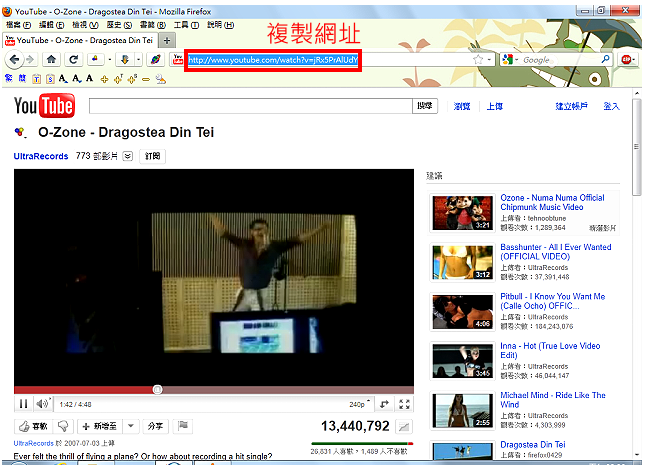Mute the video with the speaker icon
650x470 pixels.
coord(43,404)
